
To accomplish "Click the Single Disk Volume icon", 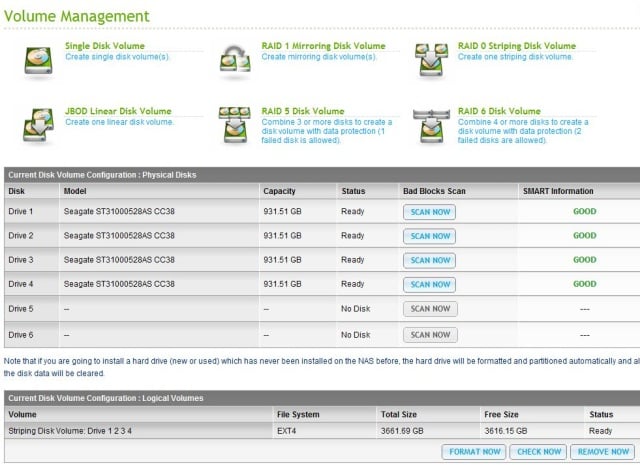I will (x=38, y=61).
